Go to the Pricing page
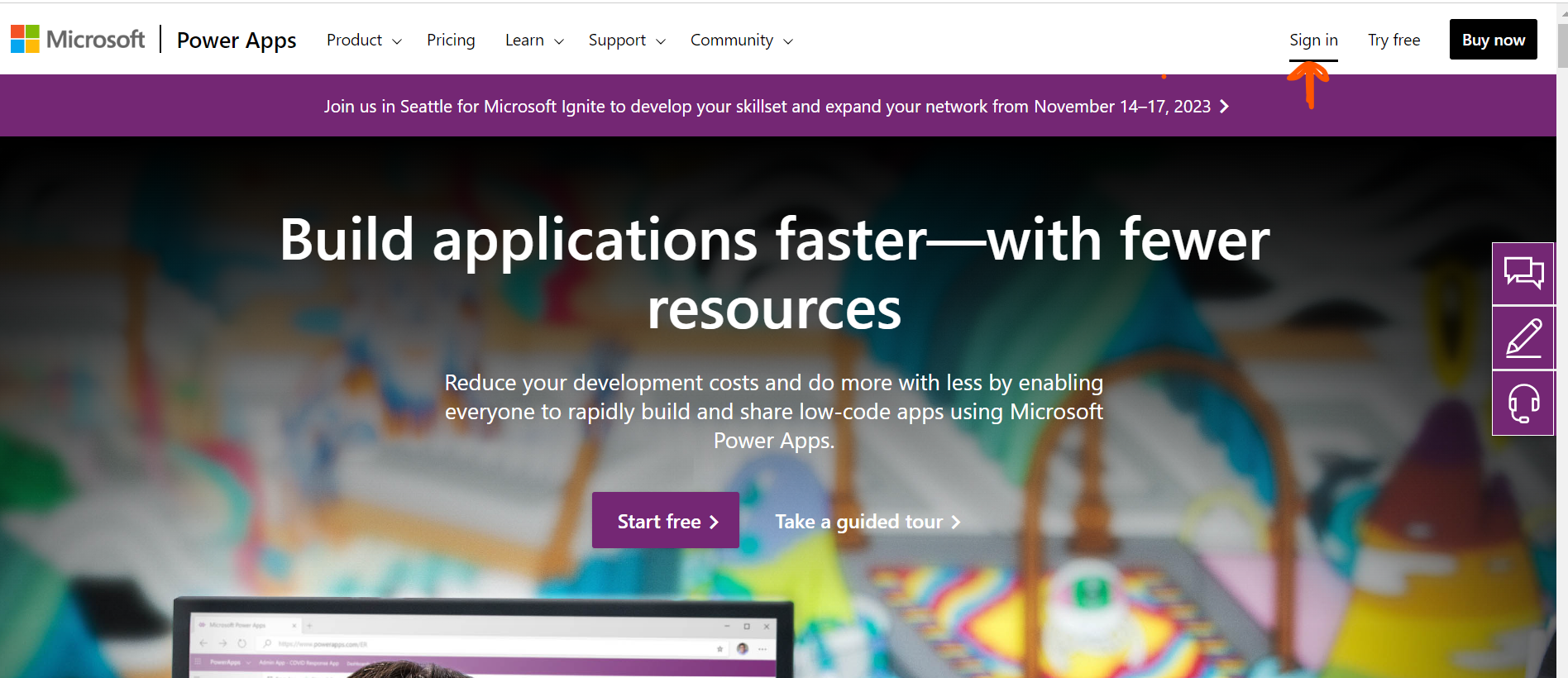 (x=451, y=40)
